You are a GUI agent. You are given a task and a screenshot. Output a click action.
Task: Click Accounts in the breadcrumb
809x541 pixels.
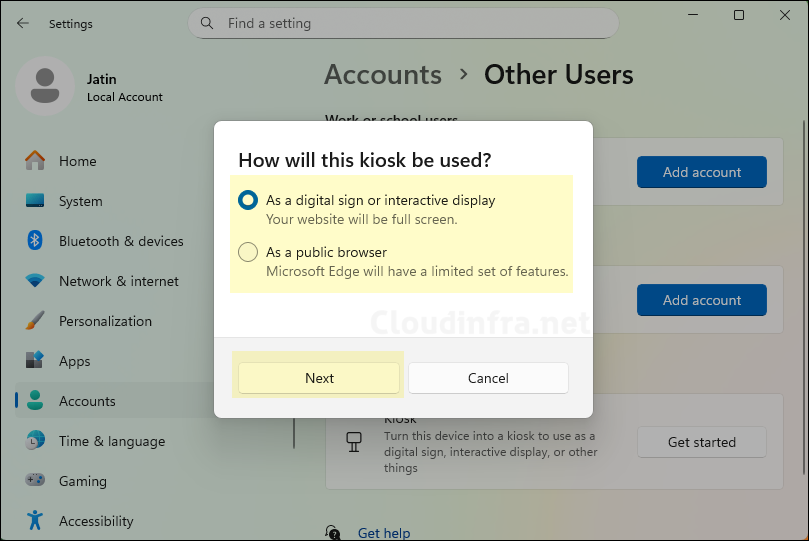[x=383, y=75]
